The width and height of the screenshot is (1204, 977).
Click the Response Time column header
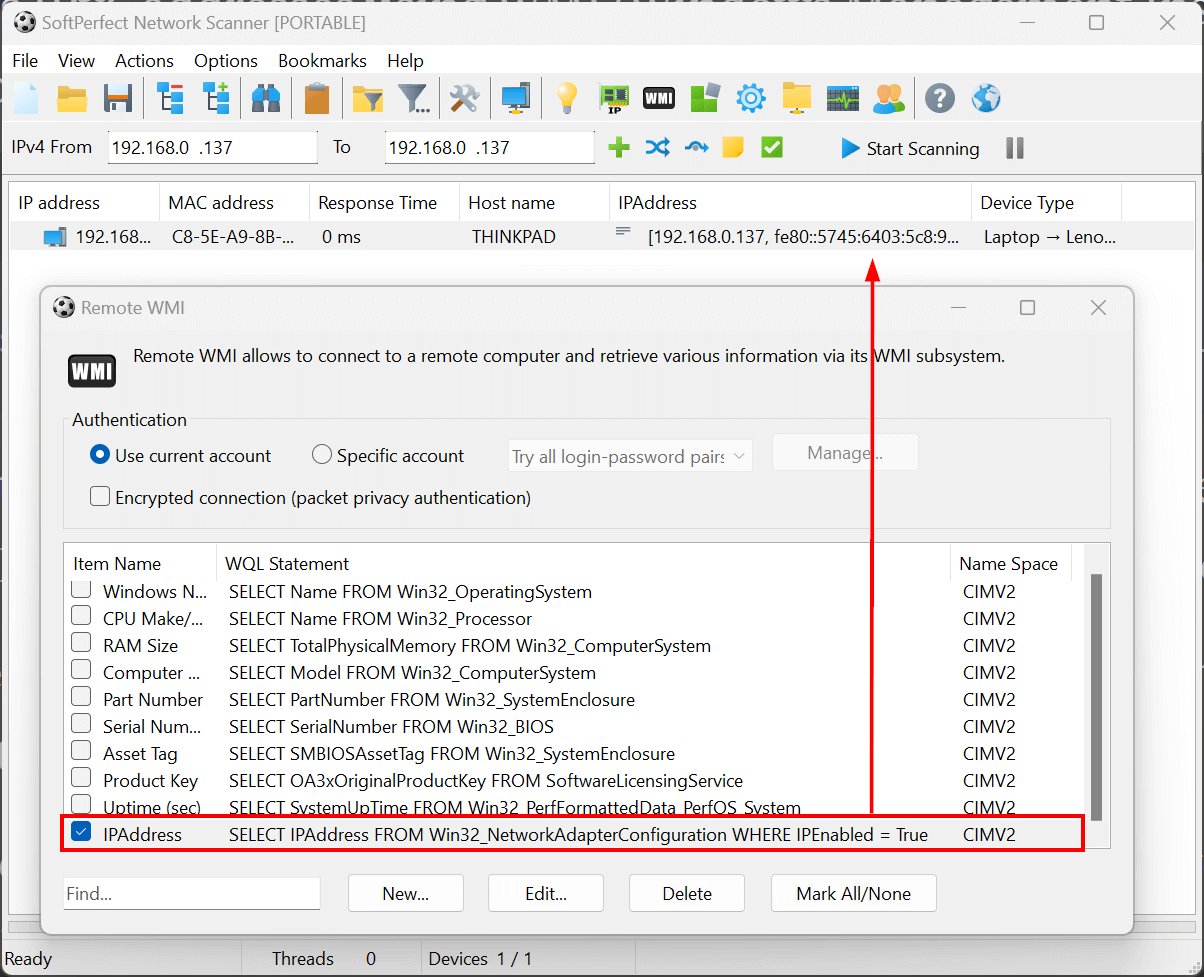click(x=384, y=202)
